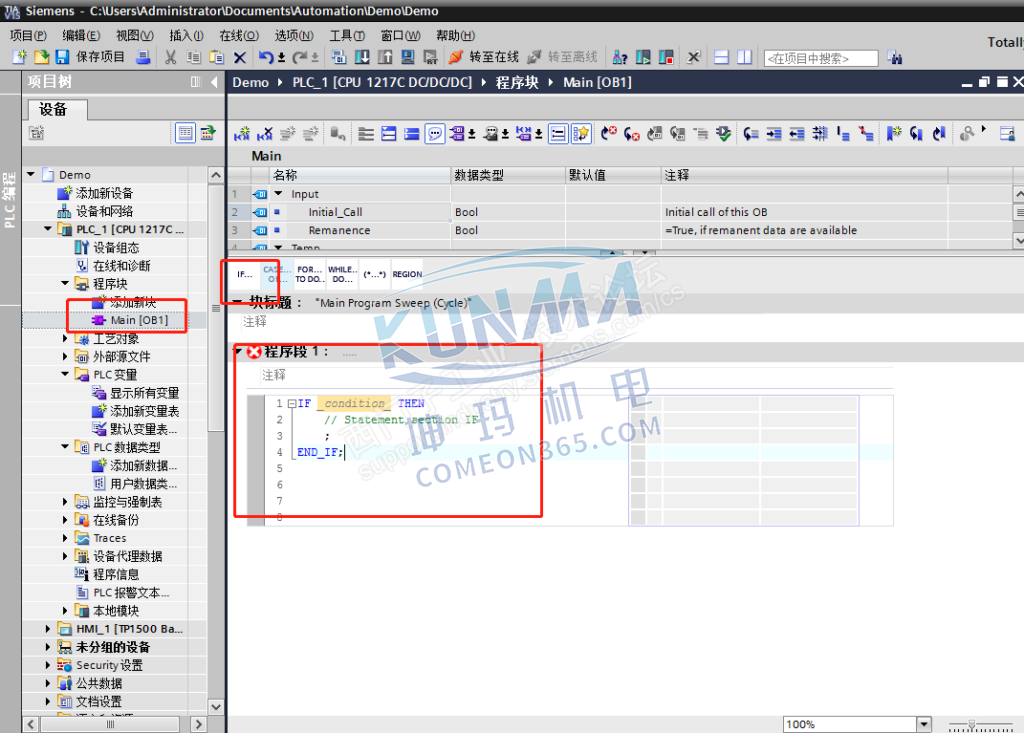Toggle the favorites star button in the editor
The width and height of the screenshot is (1024, 733).
[x=581, y=133]
